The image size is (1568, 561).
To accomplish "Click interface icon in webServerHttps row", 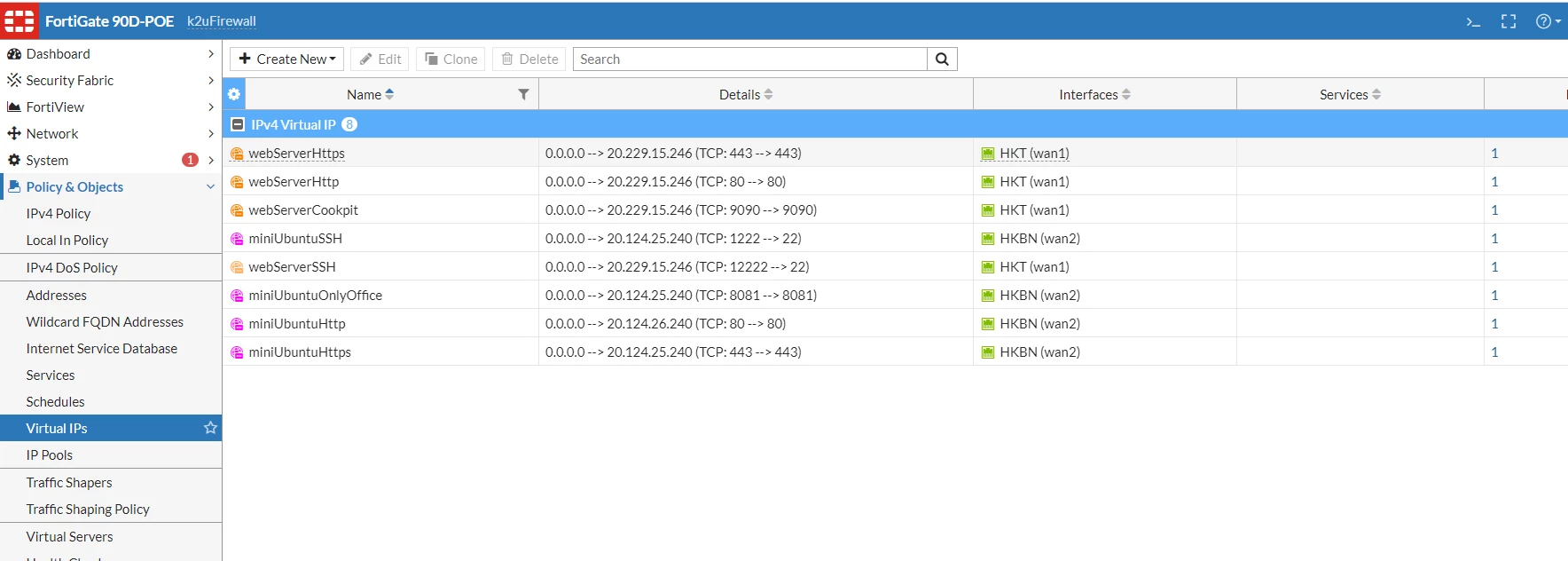I will tap(988, 154).
